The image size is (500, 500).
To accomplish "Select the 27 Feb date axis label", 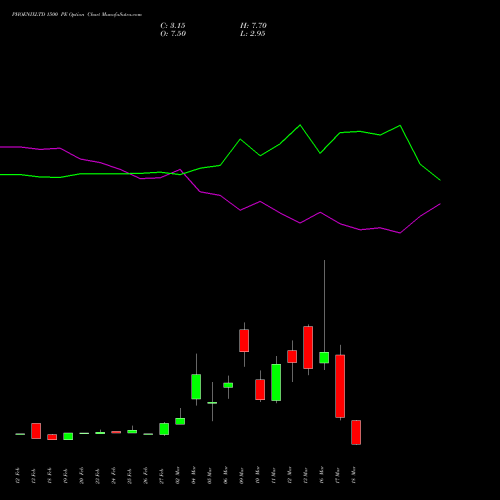I will (x=162, y=476).
